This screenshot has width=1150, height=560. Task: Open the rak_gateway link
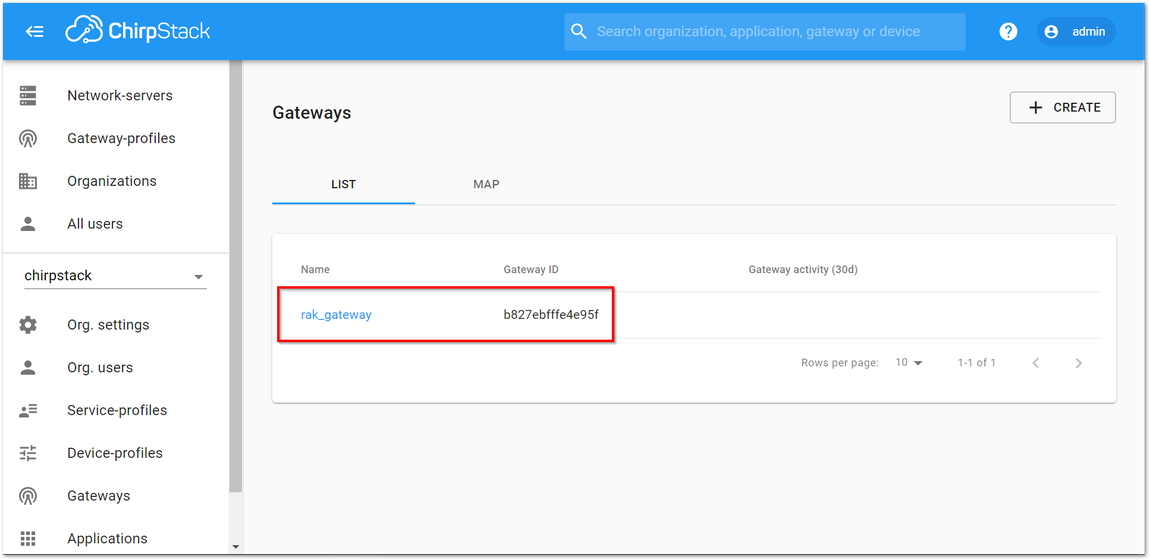click(336, 315)
